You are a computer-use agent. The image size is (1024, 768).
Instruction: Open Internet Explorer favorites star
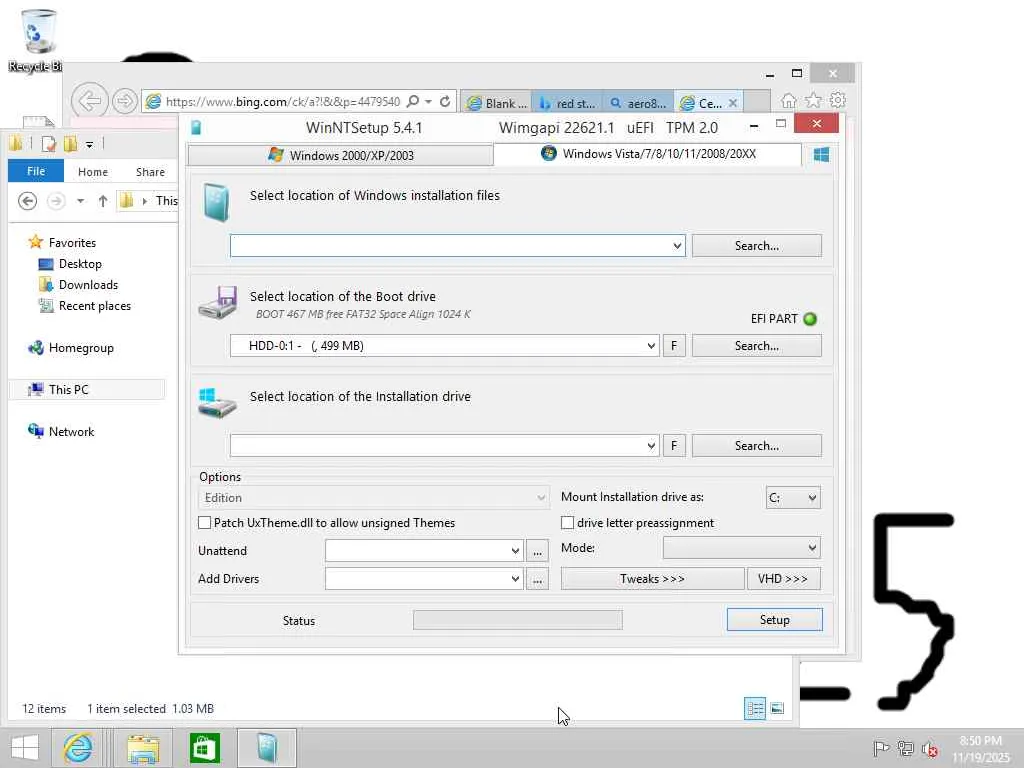813,100
